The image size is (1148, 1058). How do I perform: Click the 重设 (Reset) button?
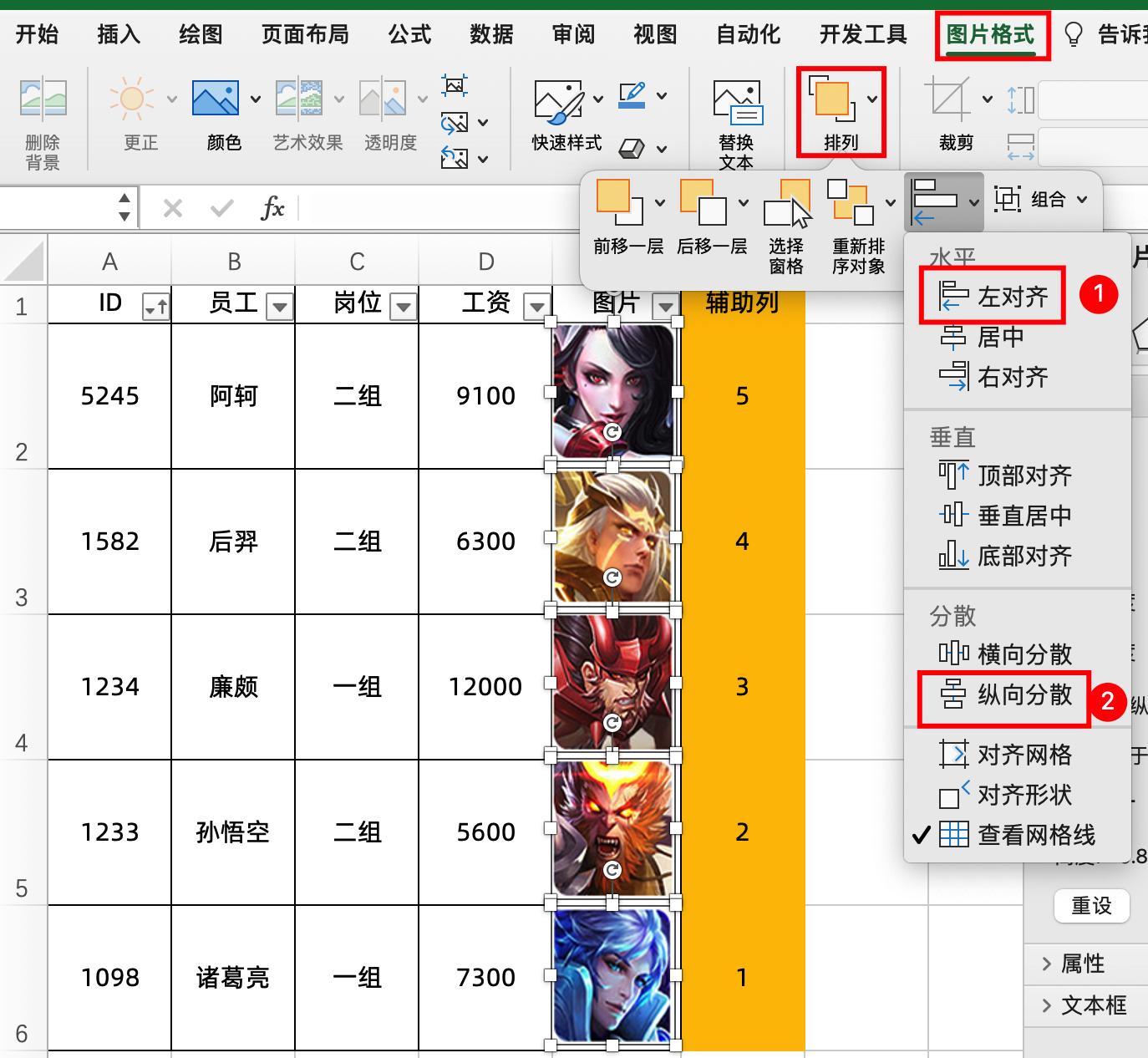pyautogui.click(x=1092, y=906)
